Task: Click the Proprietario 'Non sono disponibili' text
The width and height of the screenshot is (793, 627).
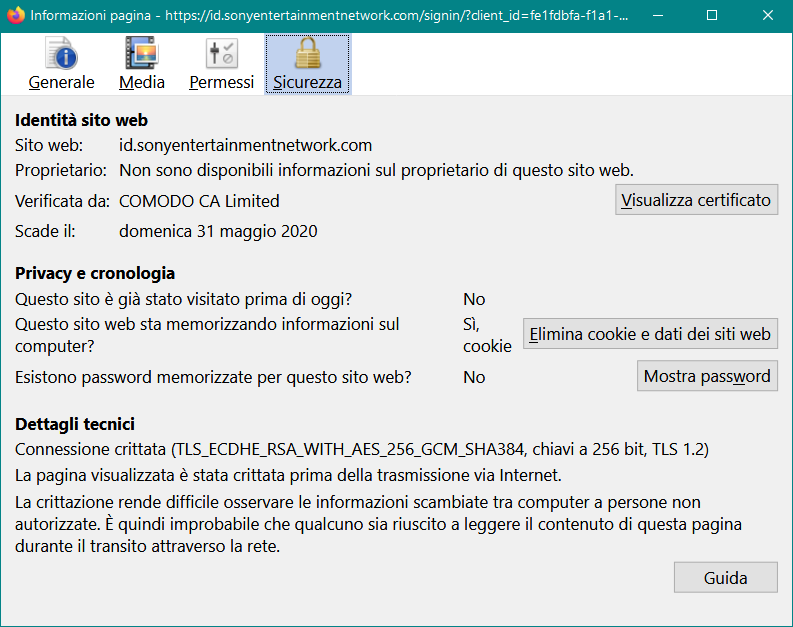Action: (x=376, y=170)
